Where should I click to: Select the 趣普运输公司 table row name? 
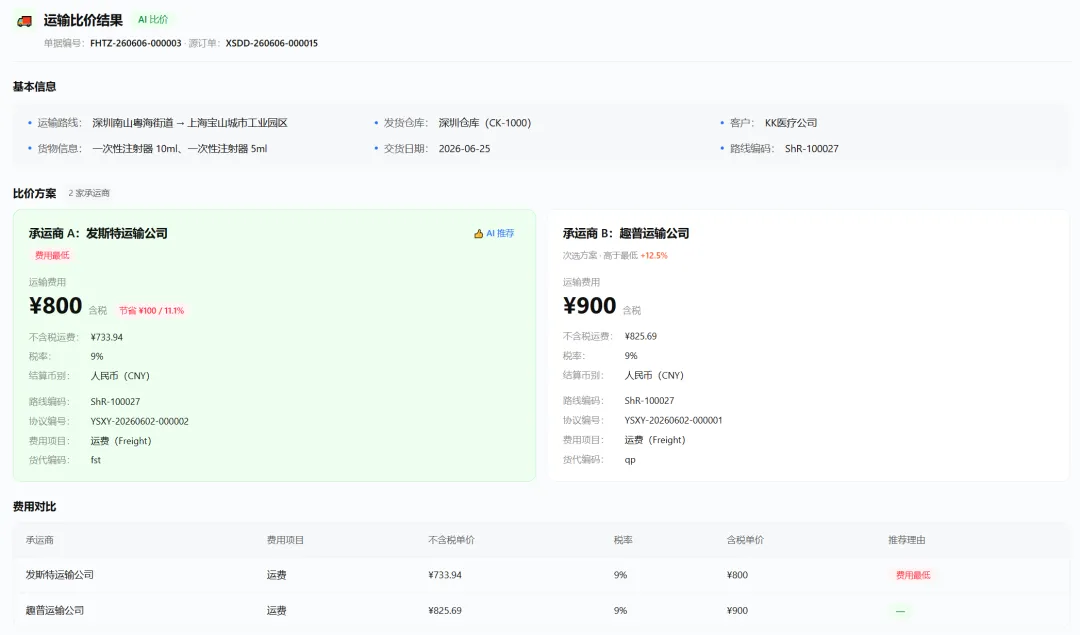[55, 610]
